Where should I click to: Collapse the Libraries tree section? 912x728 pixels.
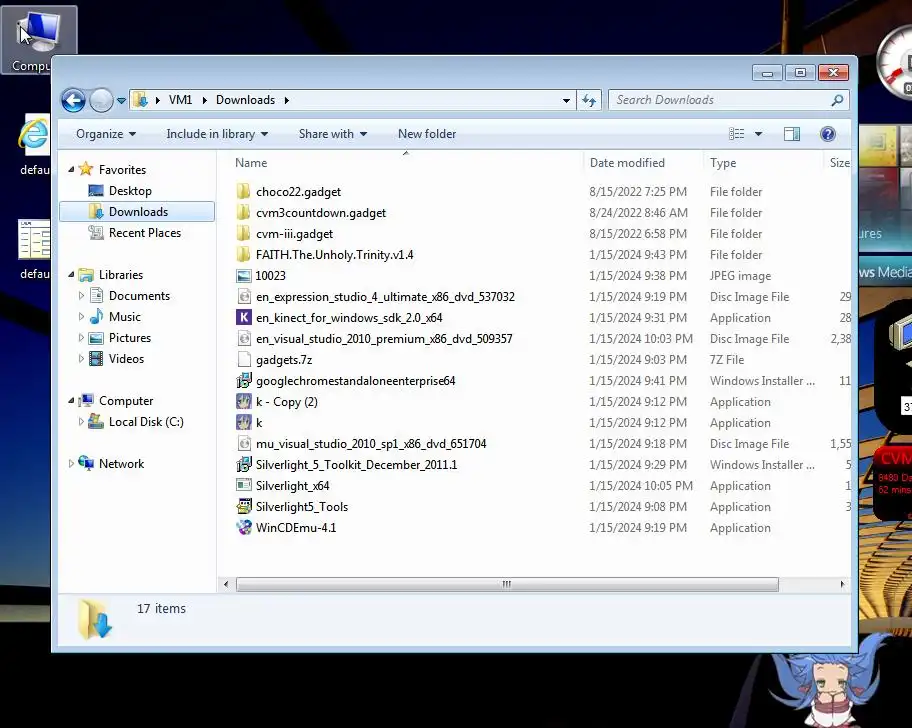tap(71, 274)
